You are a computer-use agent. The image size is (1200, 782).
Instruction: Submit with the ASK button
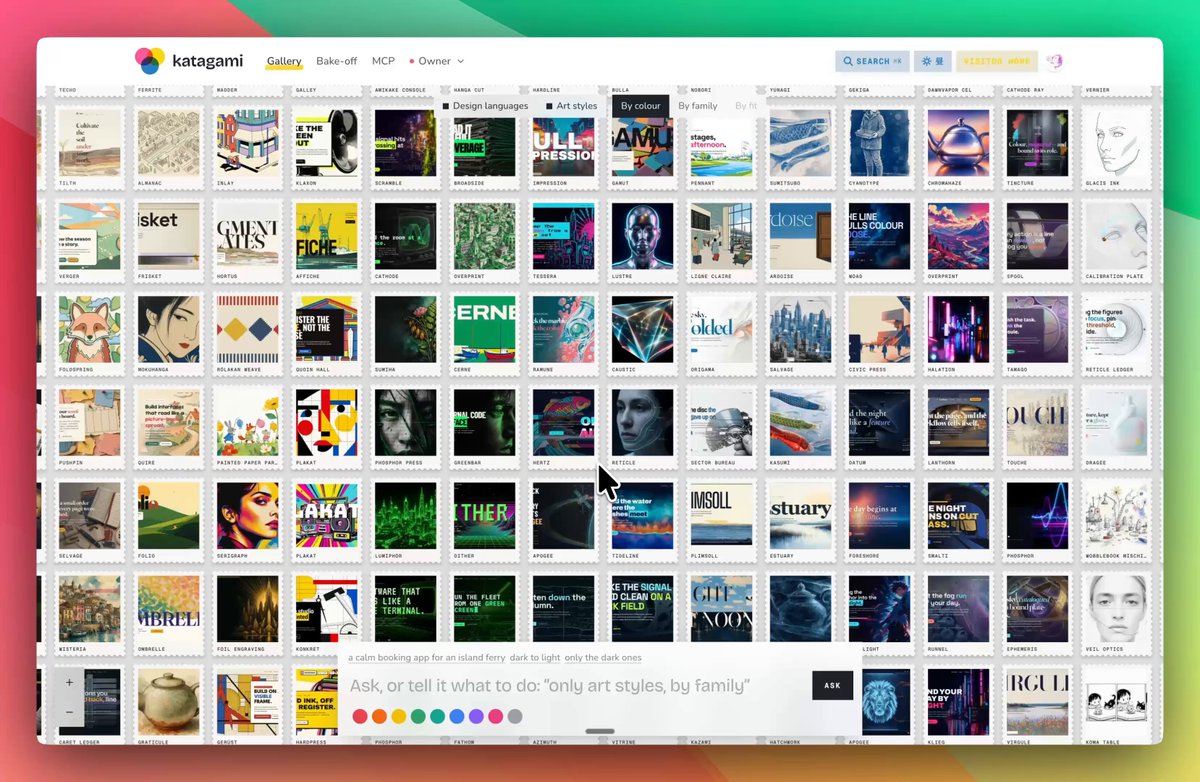(833, 685)
